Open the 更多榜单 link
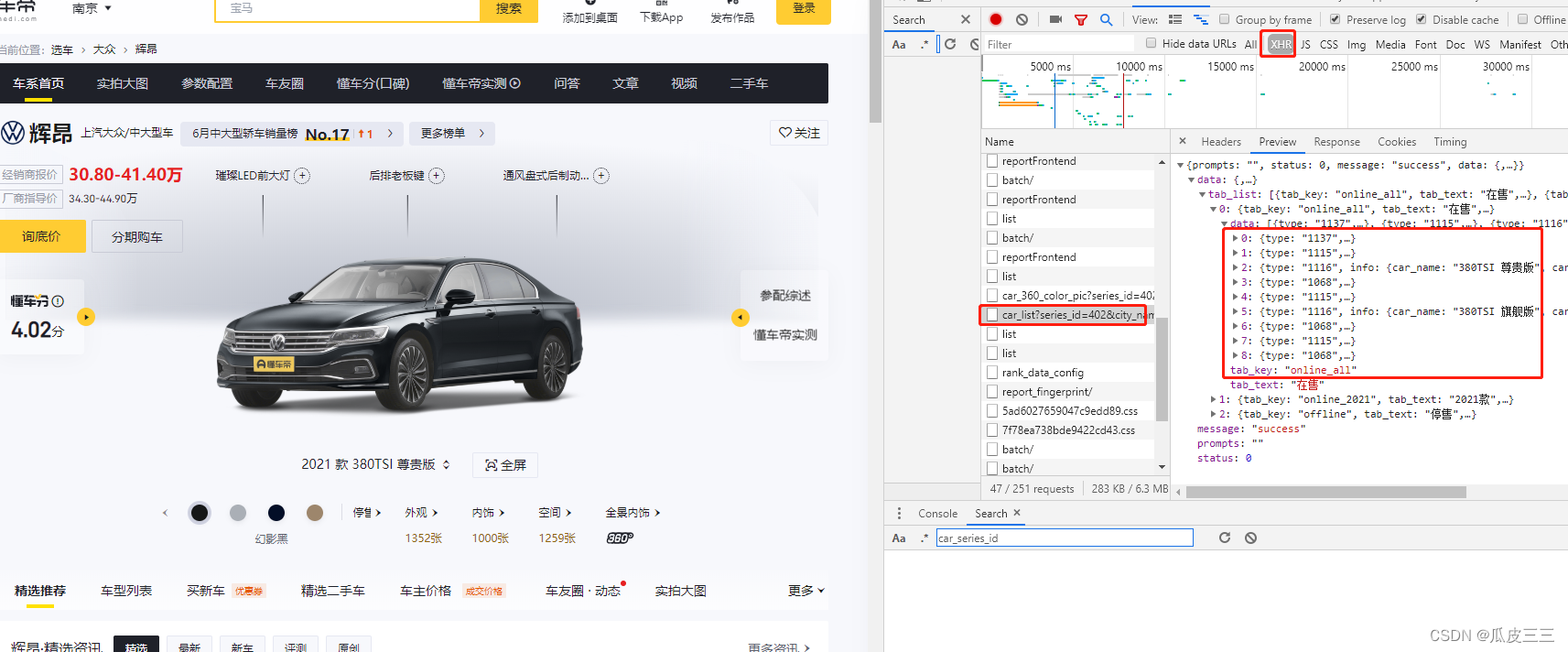The image size is (1568, 652). tap(452, 133)
